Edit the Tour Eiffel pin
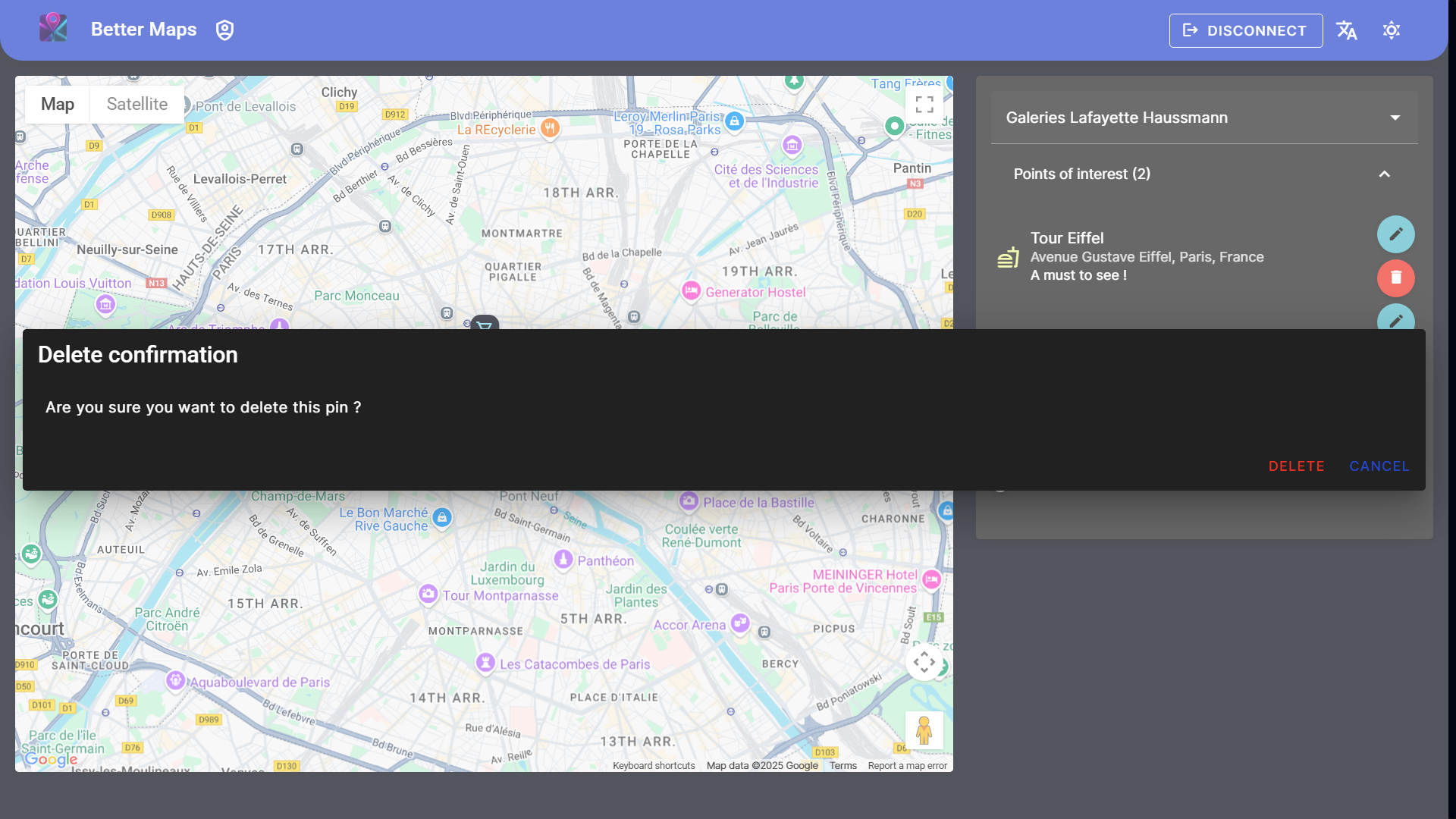This screenshot has height=819, width=1456. coord(1395,234)
